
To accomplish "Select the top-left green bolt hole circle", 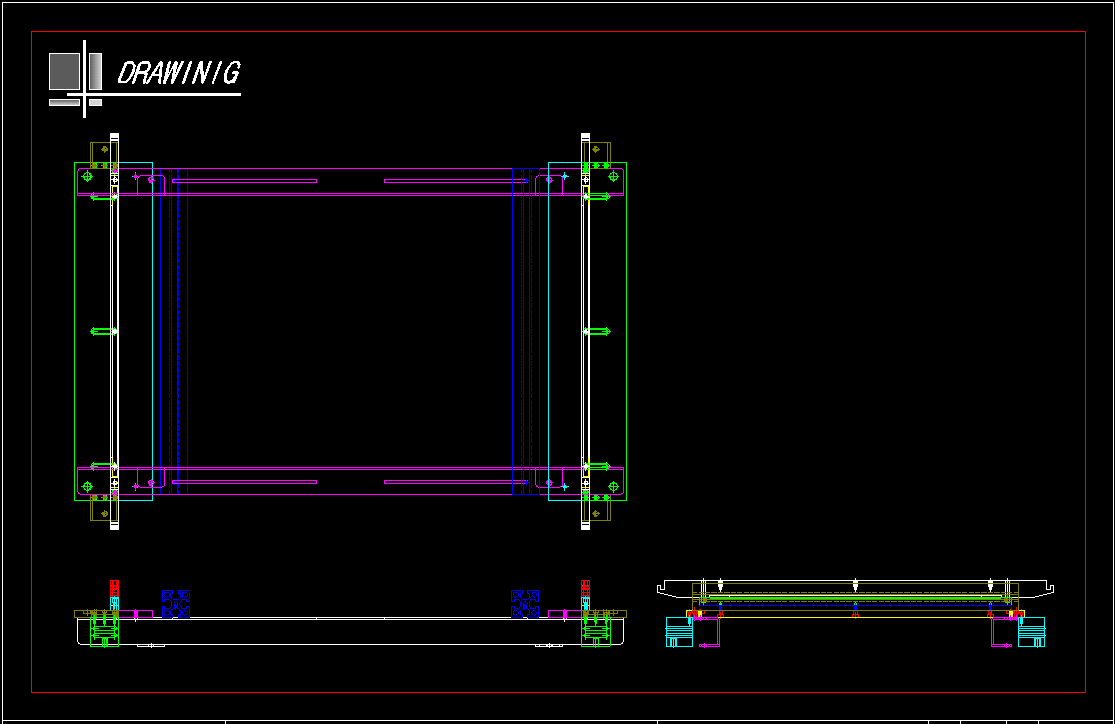I will click(x=87, y=177).
